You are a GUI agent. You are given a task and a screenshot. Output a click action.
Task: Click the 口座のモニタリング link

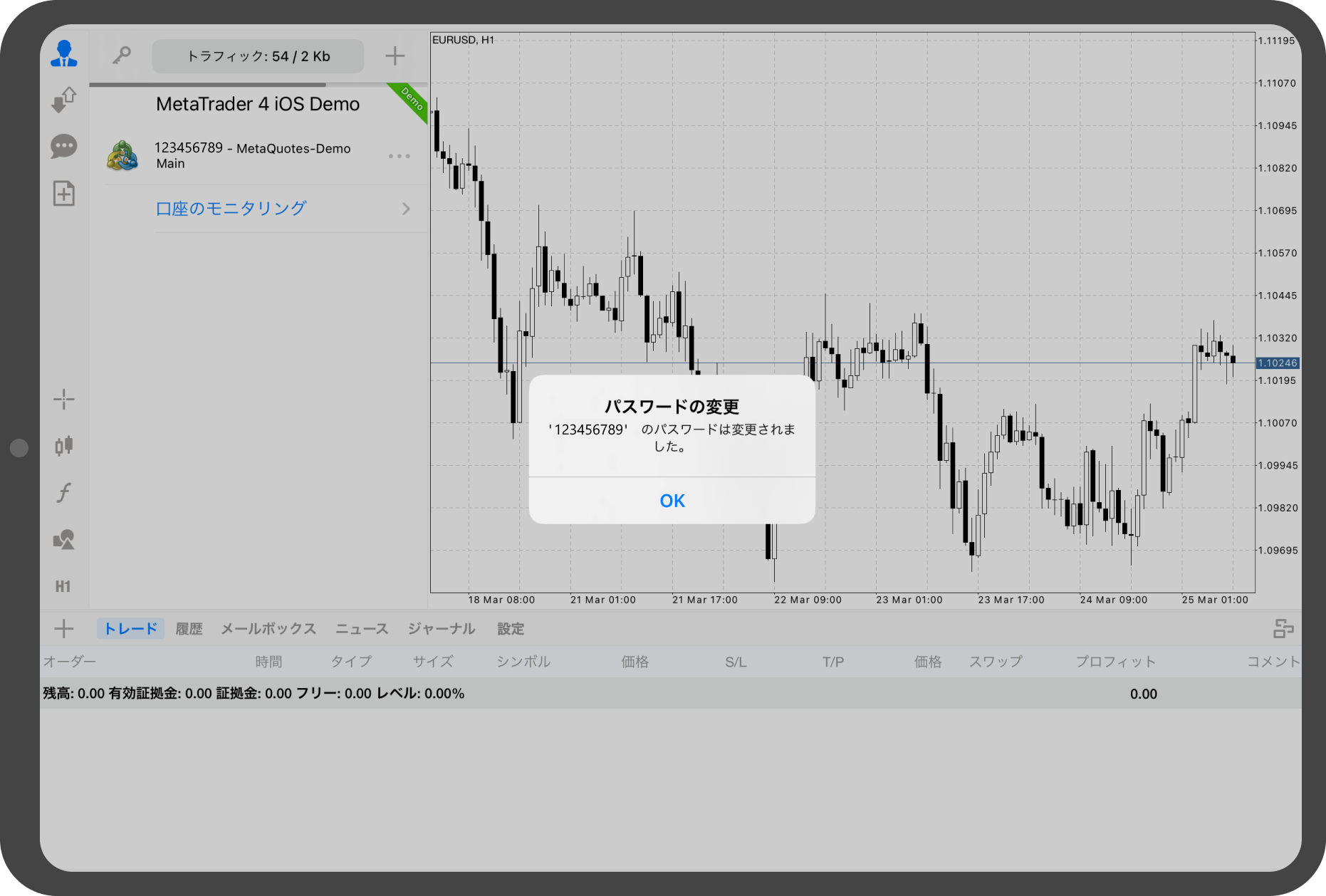tap(231, 209)
